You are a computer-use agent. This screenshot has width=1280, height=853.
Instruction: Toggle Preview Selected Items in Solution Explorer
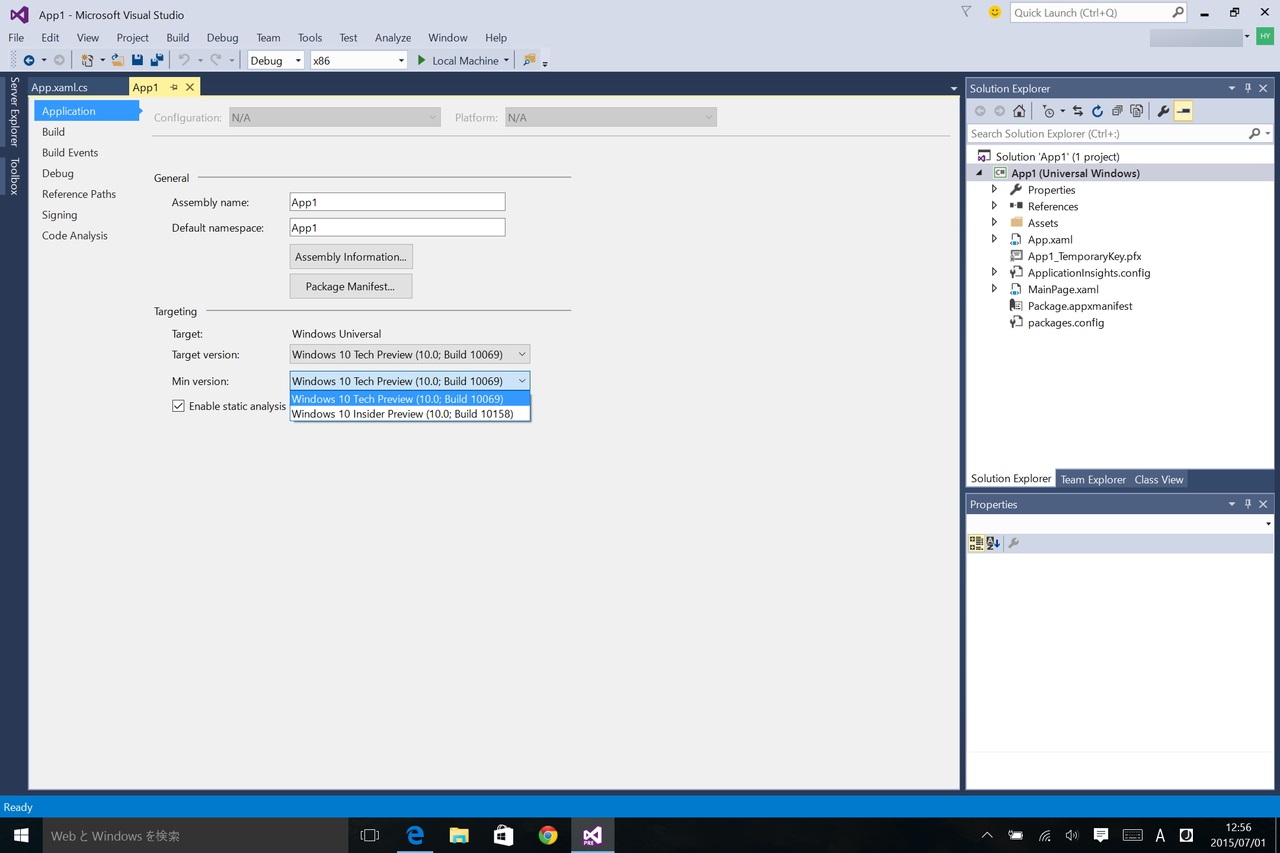pyautogui.click(x=1183, y=111)
